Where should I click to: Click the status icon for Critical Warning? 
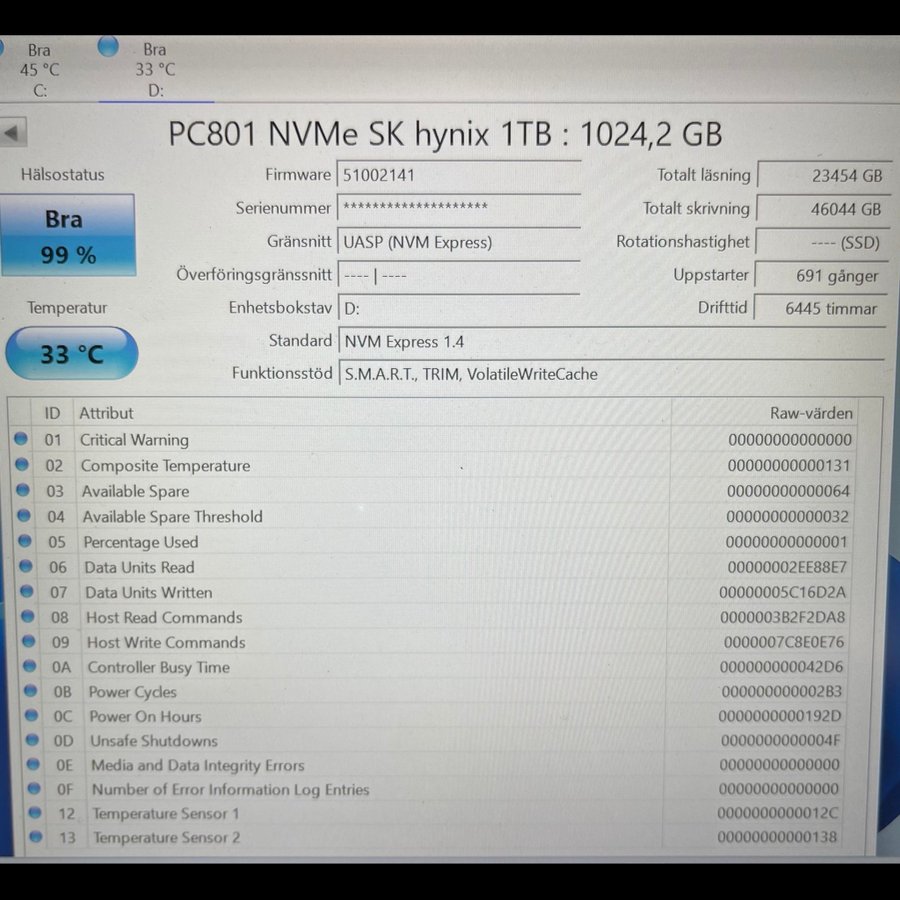21,439
